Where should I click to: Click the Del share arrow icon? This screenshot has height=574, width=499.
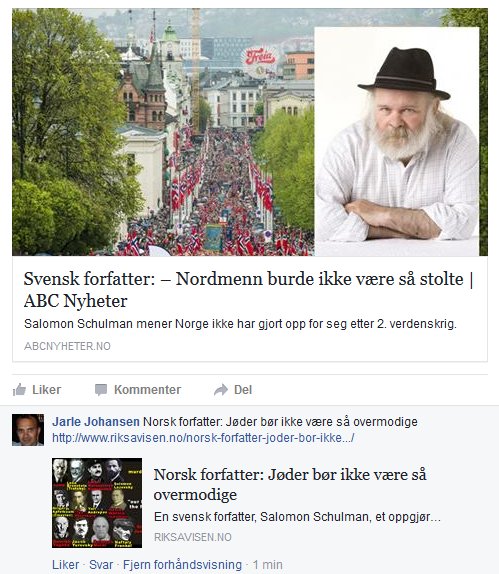coord(221,390)
